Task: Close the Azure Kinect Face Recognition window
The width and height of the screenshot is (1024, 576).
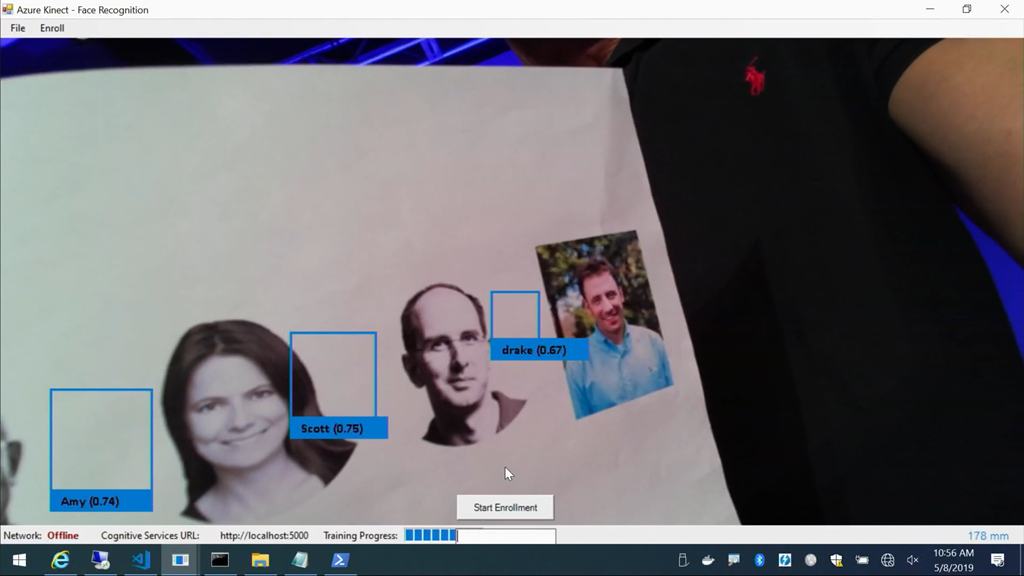Action: [x=1004, y=9]
